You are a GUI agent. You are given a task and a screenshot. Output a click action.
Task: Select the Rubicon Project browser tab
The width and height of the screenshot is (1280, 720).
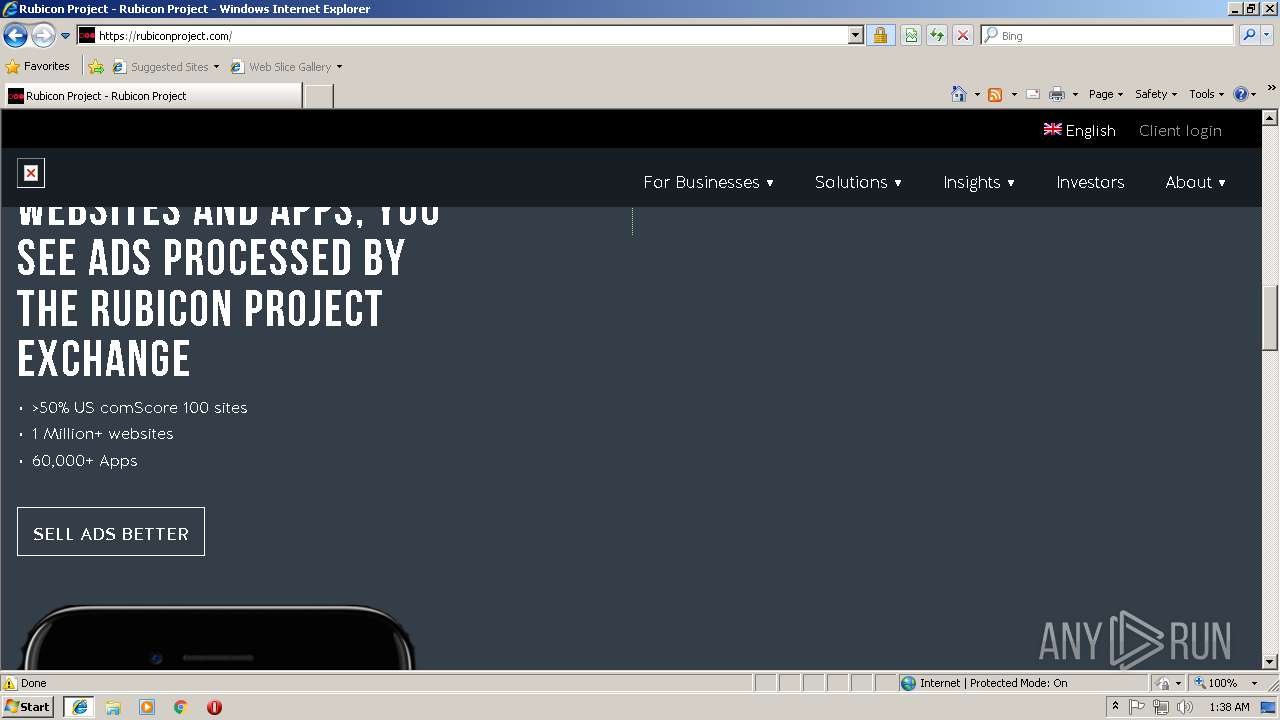click(152, 96)
